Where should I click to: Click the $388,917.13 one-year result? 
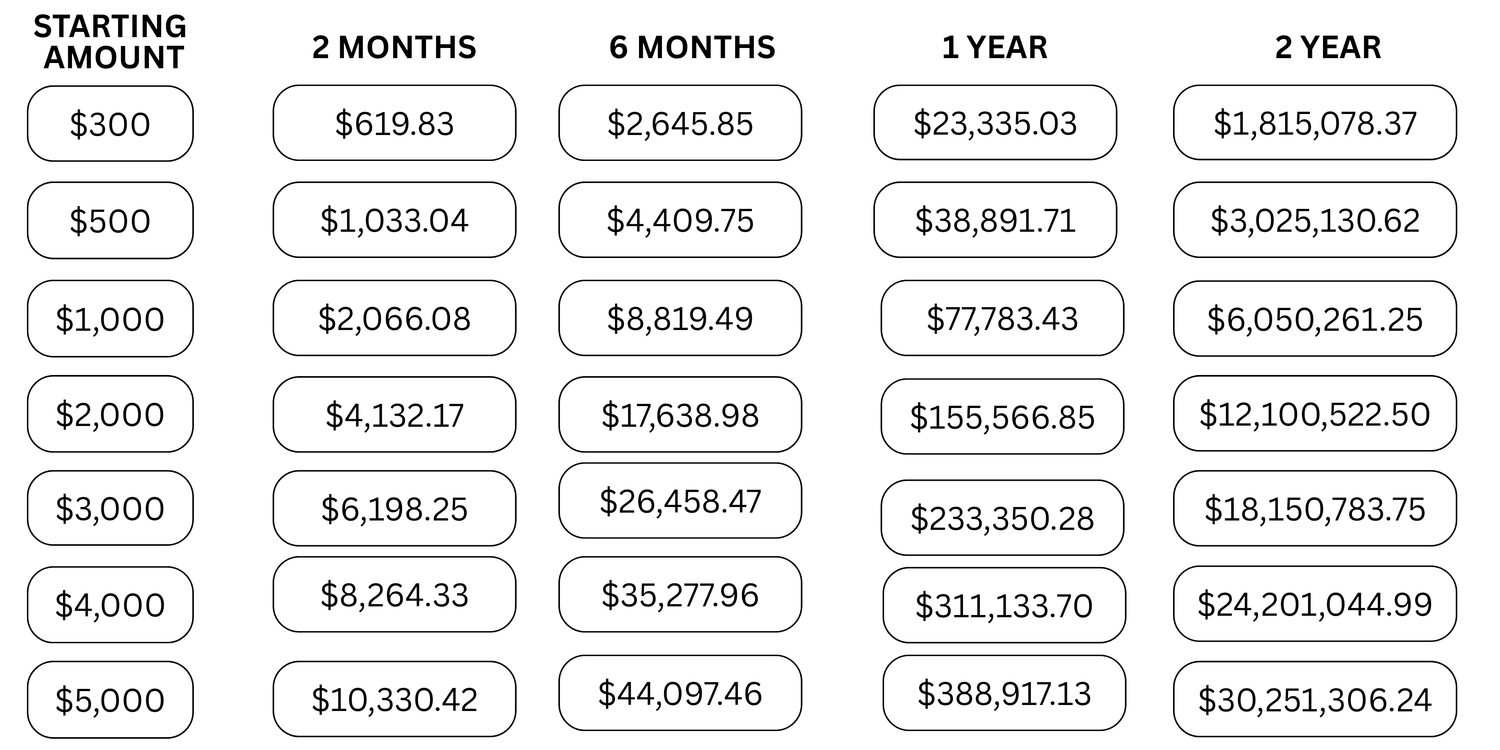(x=1004, y=693)
